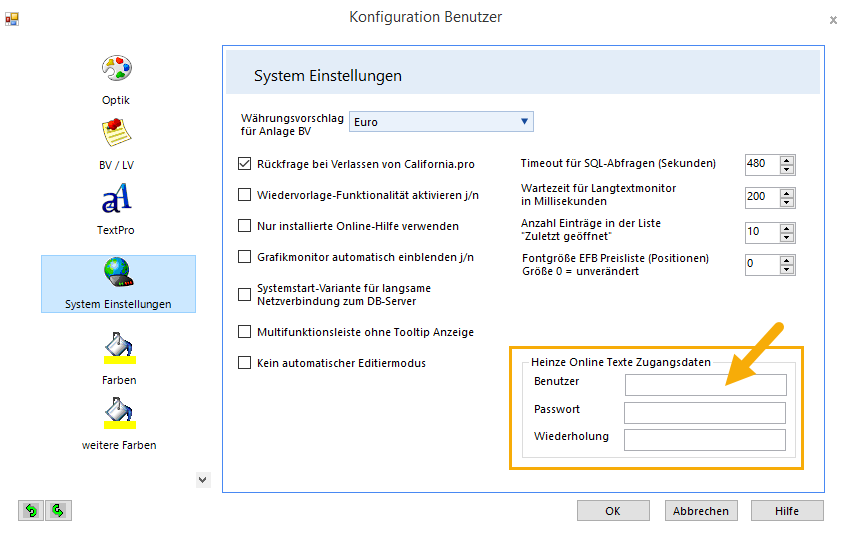Enable Grafikmonitor automatisch einblenden checkbox
Screen dimensions: 851x534
click(245, 257)
